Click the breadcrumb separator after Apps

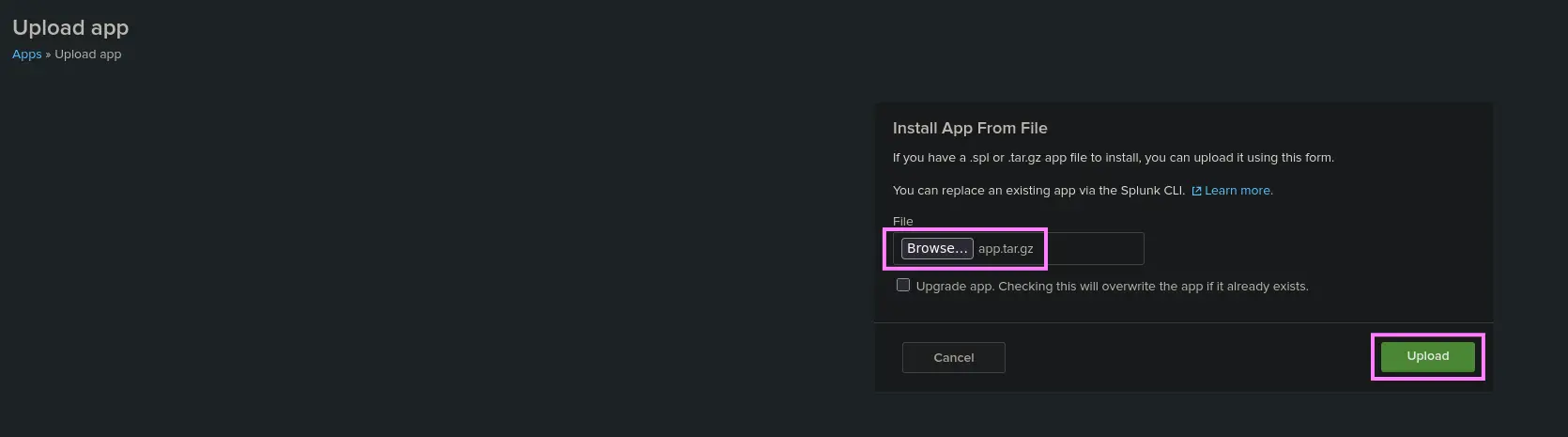pos(48,55)
